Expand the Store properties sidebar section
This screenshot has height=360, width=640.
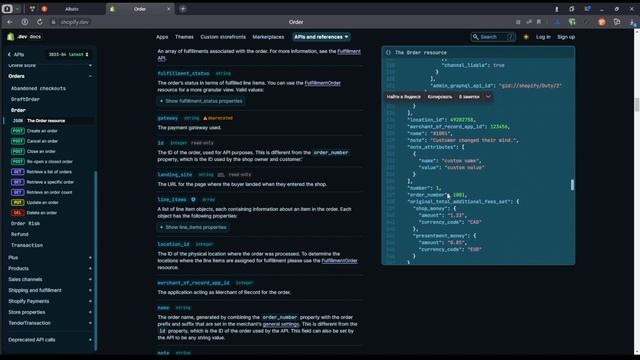90,312
